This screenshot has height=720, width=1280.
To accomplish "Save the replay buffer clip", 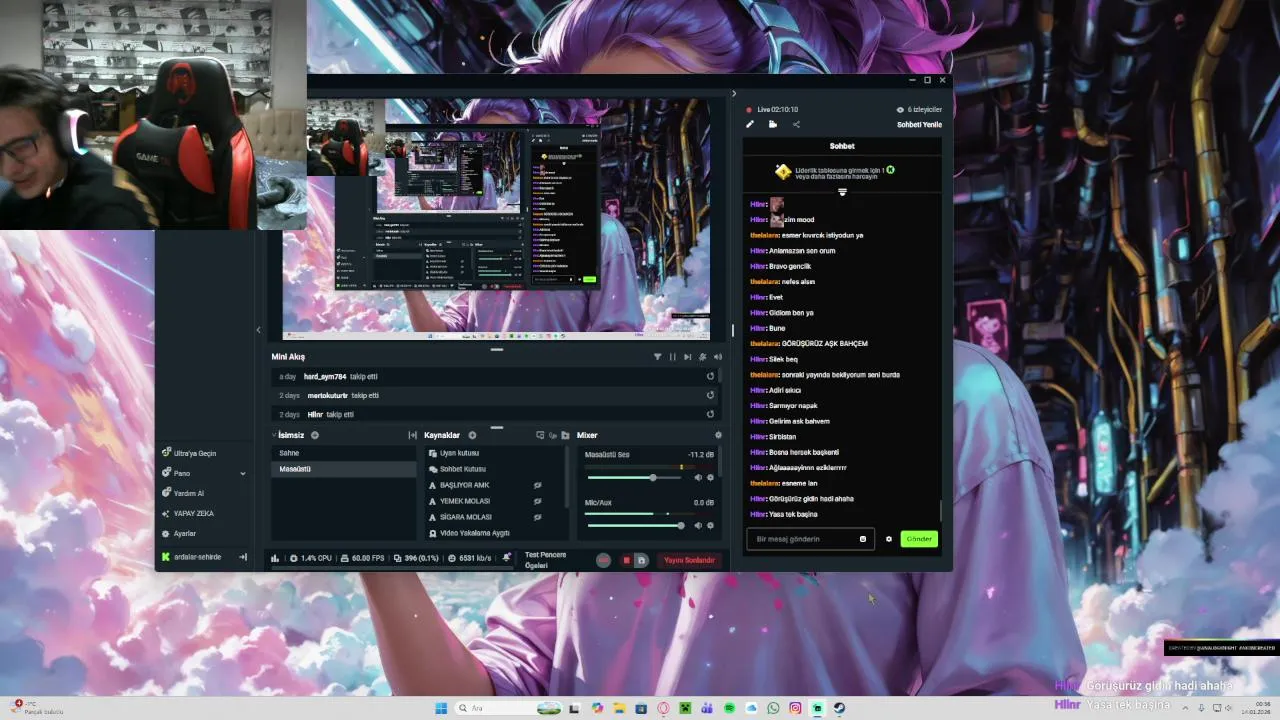I will 641,560.
